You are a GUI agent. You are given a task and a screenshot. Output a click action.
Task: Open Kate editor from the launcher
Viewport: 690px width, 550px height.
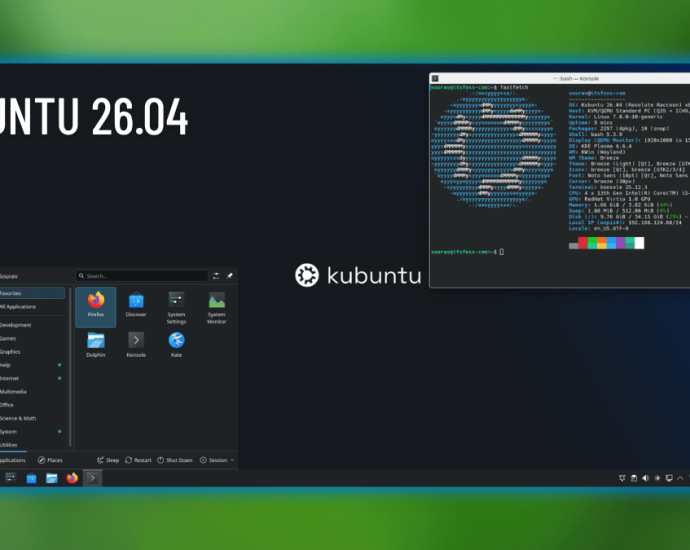click(x=176, y=345)
